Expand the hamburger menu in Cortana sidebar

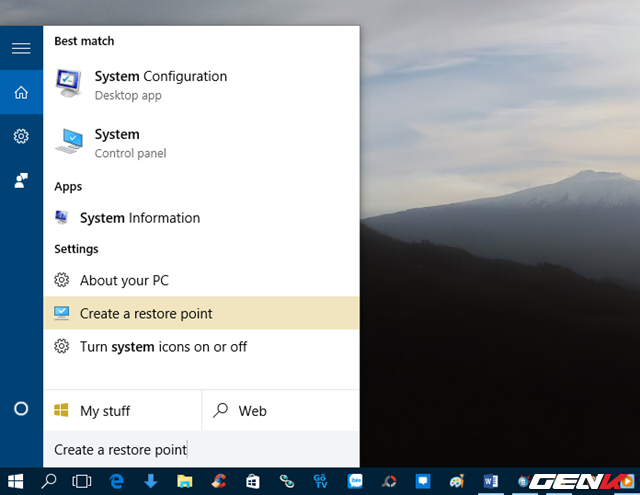(21, 48)
